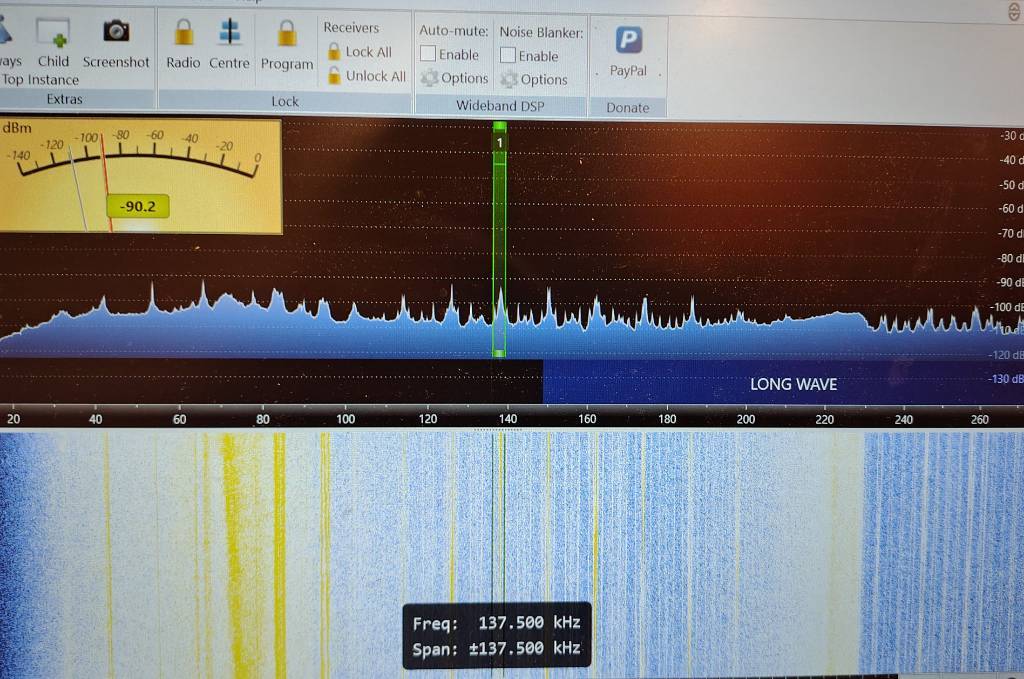This screenshot has width=1024, height=679.
Task: Lock the Radio with padlock icon
Action: tap(183, 34)
